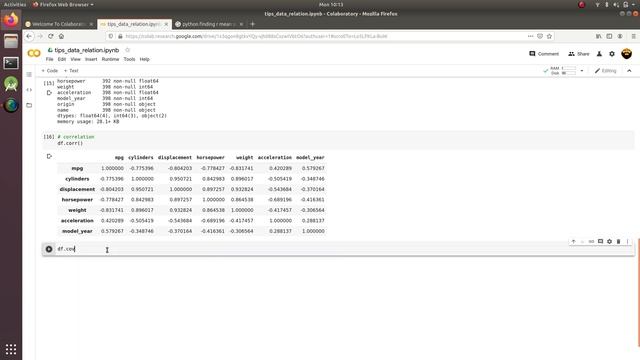
Task: Add a new Text cell
Action: (71, 71)
